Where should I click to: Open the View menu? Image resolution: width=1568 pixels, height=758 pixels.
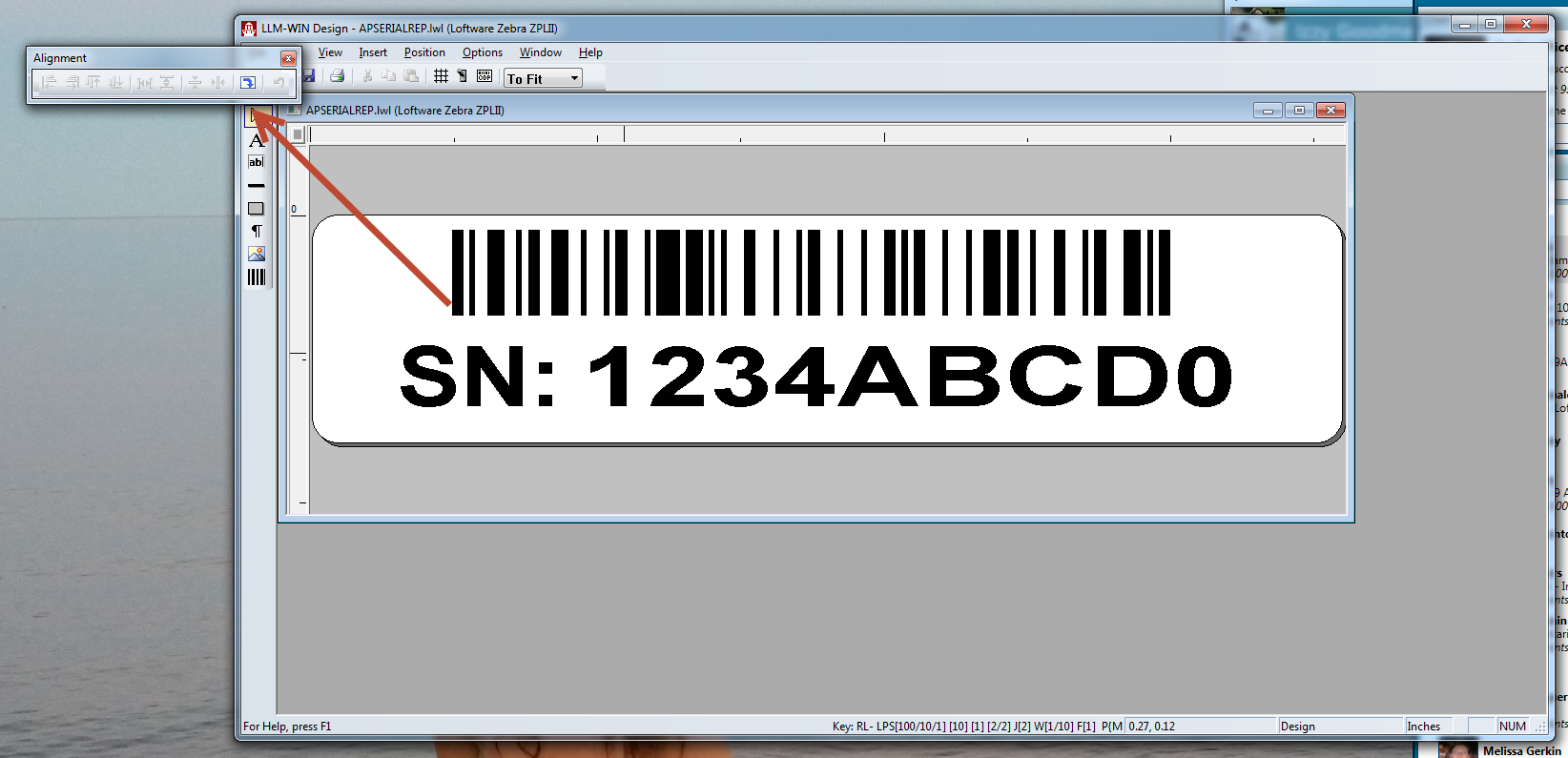(330, 52)
